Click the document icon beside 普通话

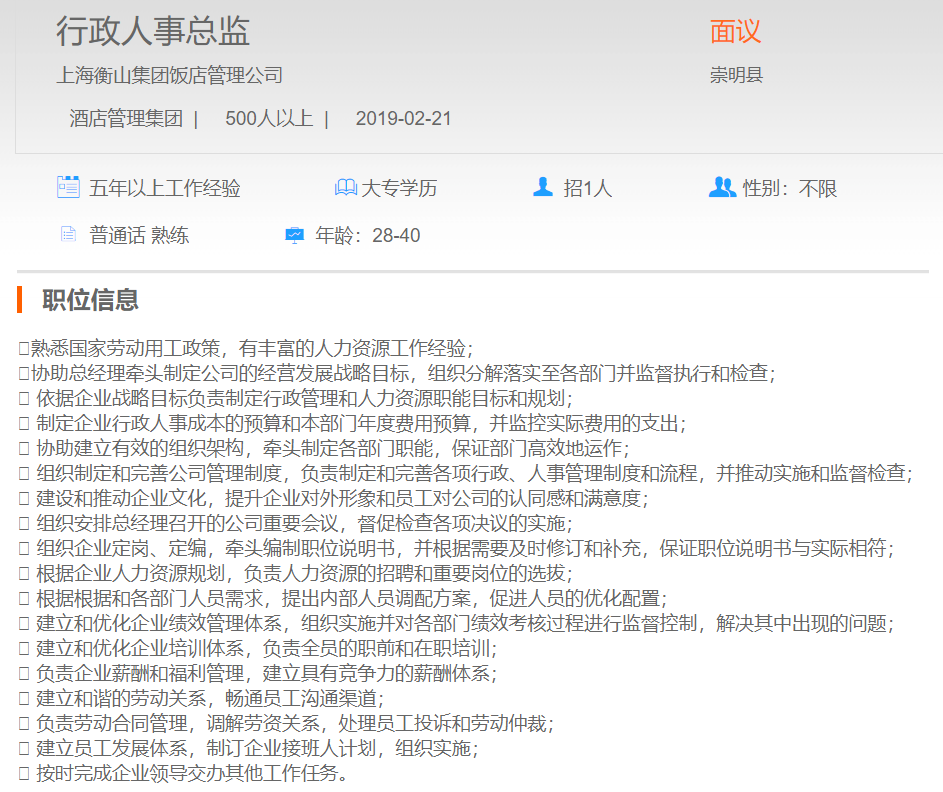(68, 235)
